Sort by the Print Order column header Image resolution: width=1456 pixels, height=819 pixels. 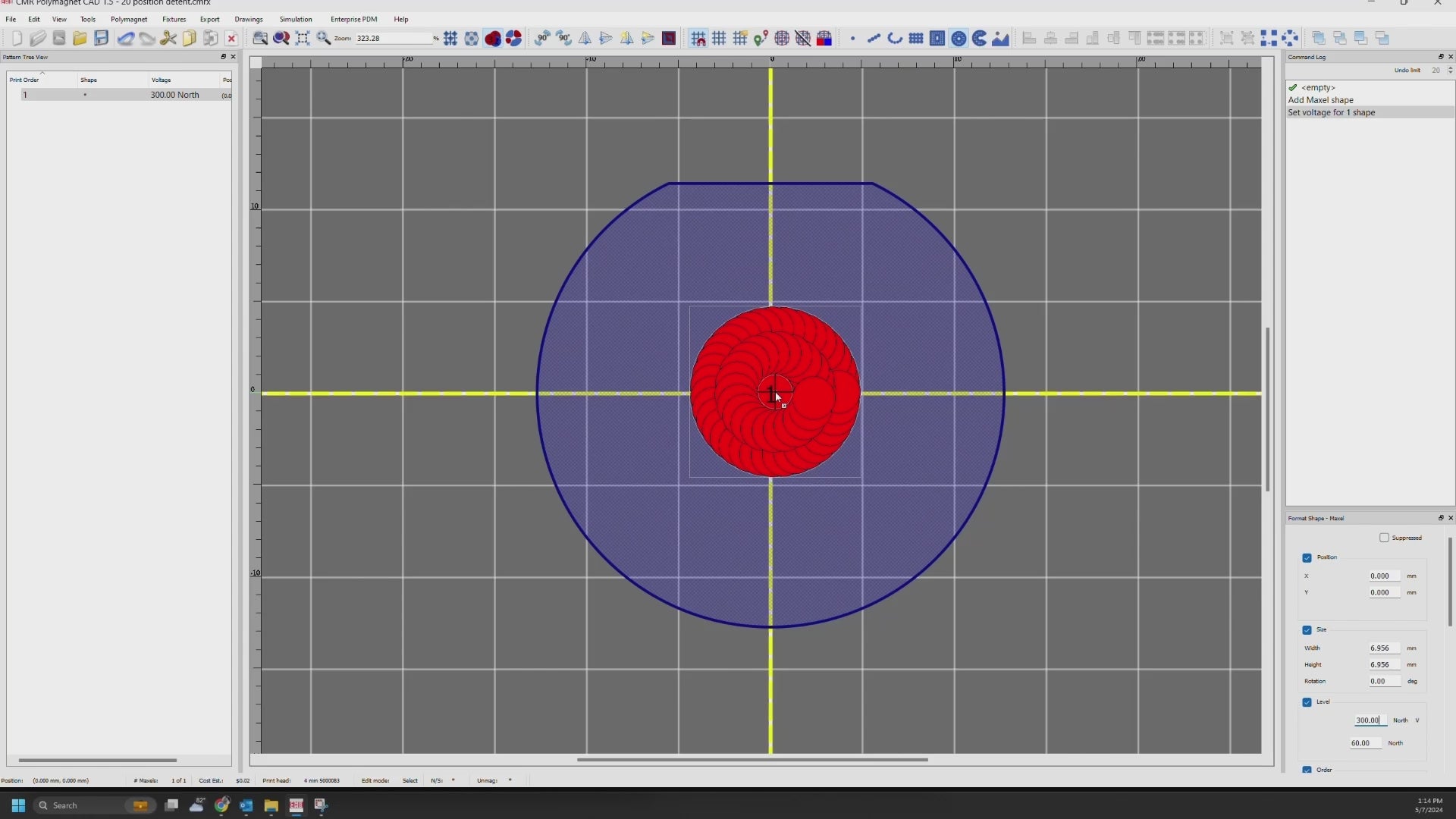[24, 80]
